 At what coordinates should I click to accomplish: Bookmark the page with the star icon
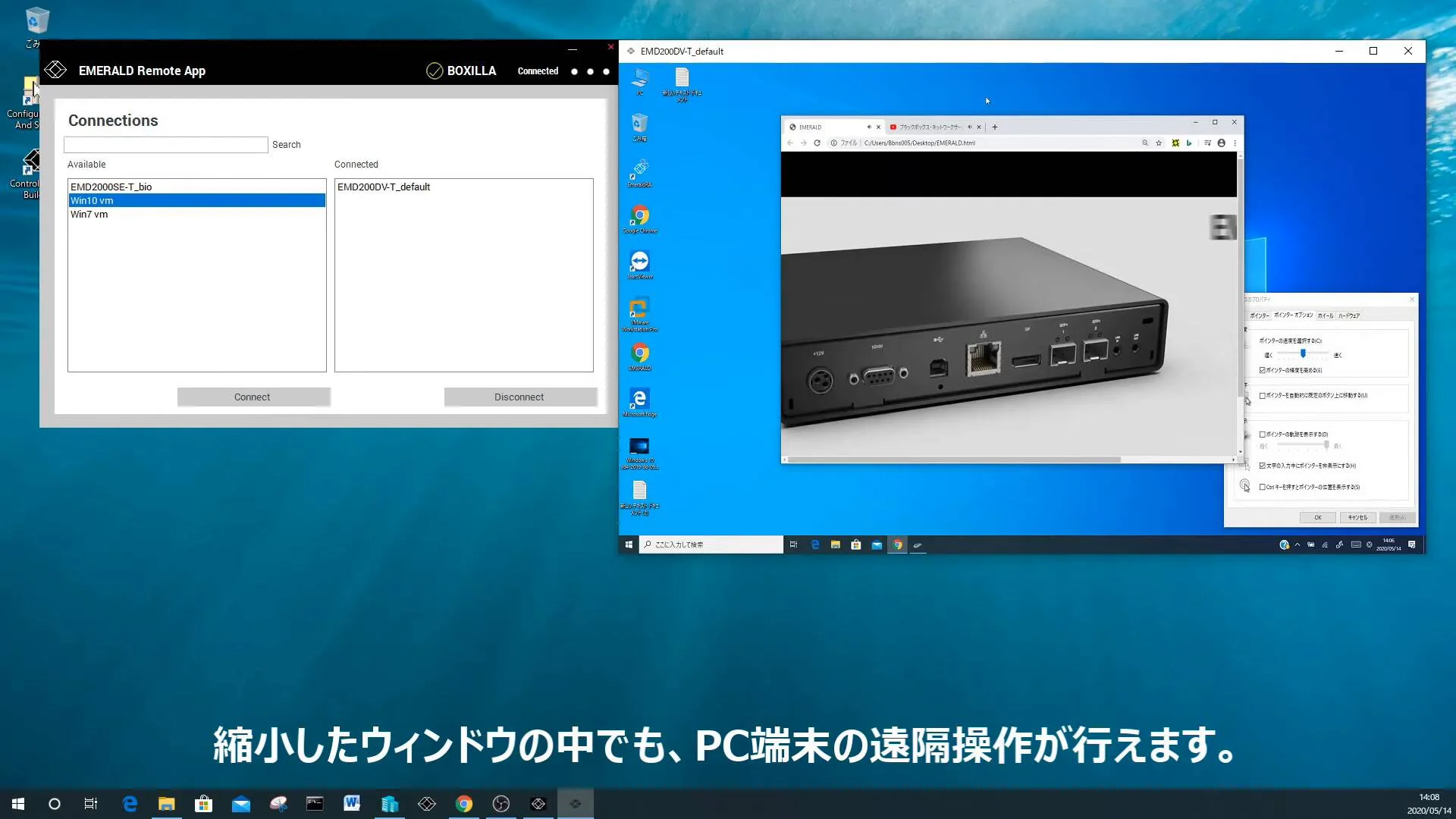pyautogui.click(x=1159, y=143)
